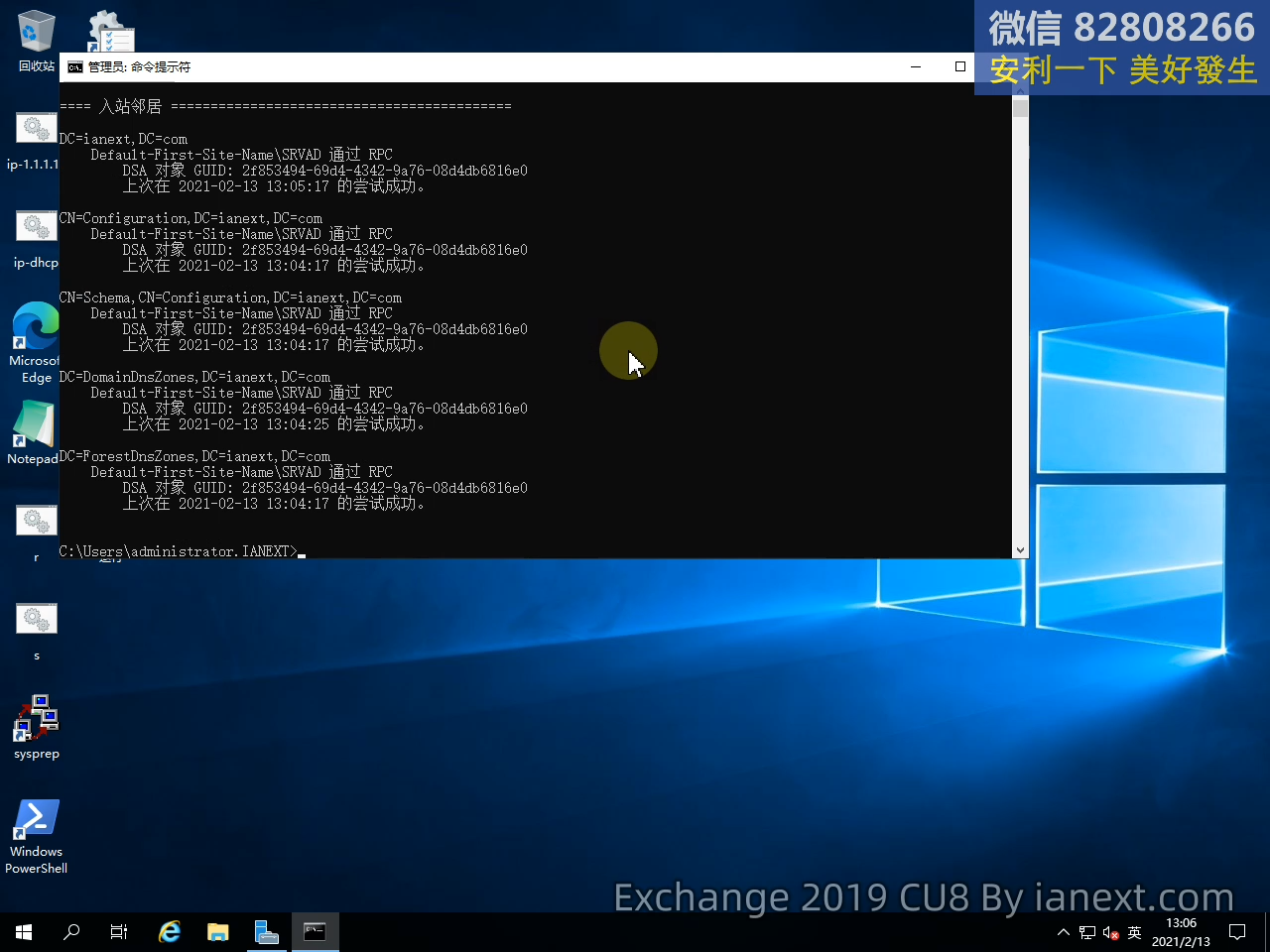This screenshot has height=952, width=1270.
Task: Click the Show Desktop strip on the taskbar
Action: 1267,932
